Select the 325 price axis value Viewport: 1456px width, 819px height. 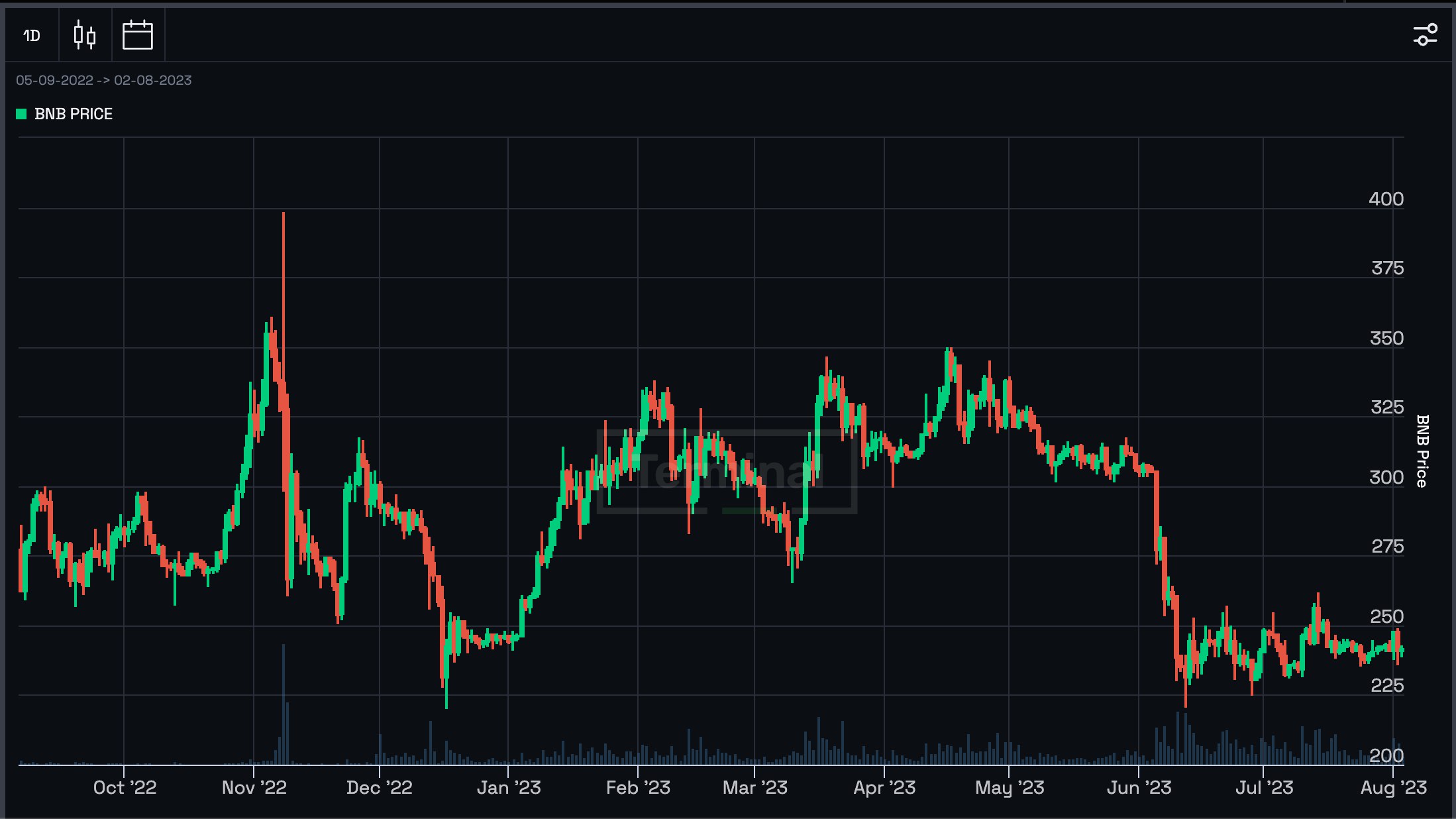point(1387,407)
